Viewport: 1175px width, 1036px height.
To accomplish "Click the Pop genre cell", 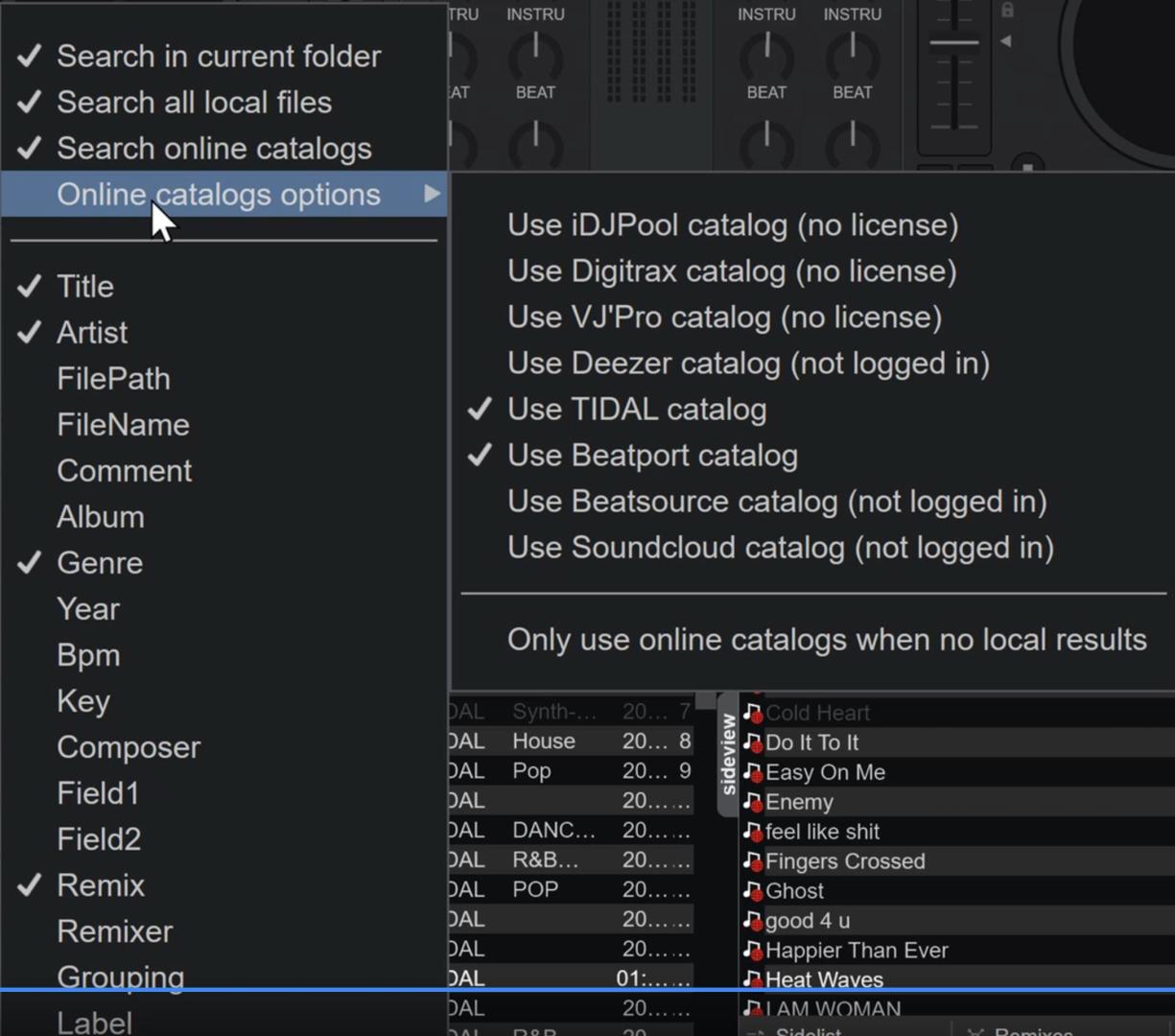I will click(x=531, y=771).
